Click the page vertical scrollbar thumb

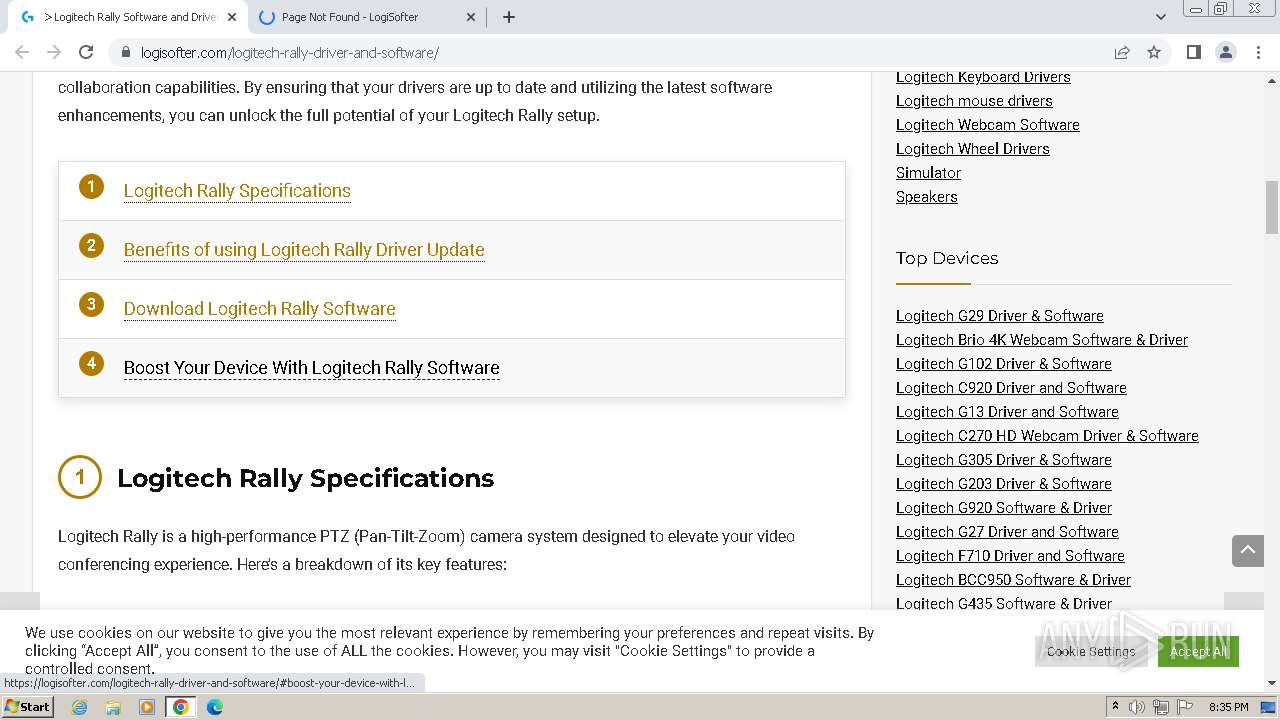point(1272,207)
